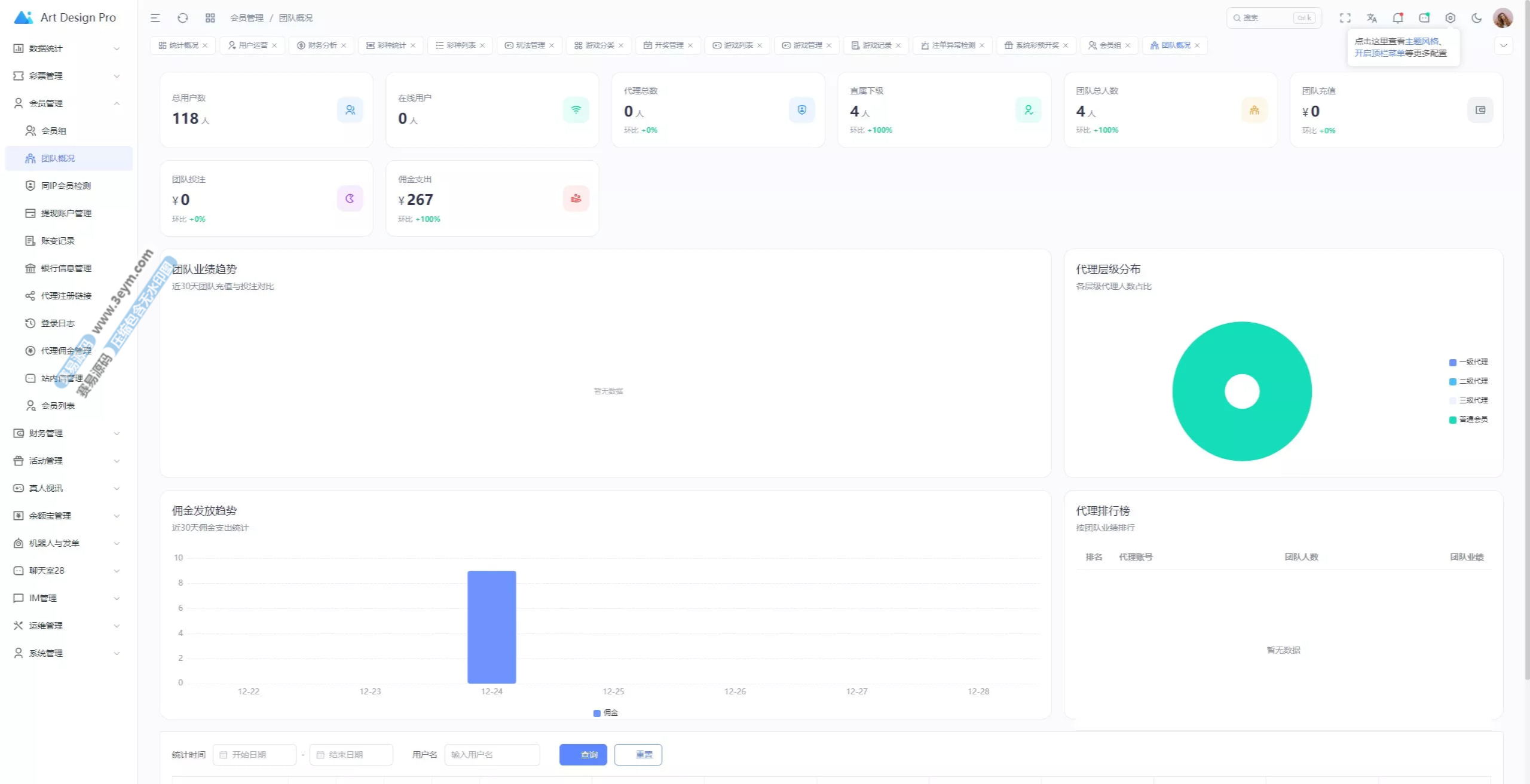
Task: Open the notifications bell
Action: 1398,18
